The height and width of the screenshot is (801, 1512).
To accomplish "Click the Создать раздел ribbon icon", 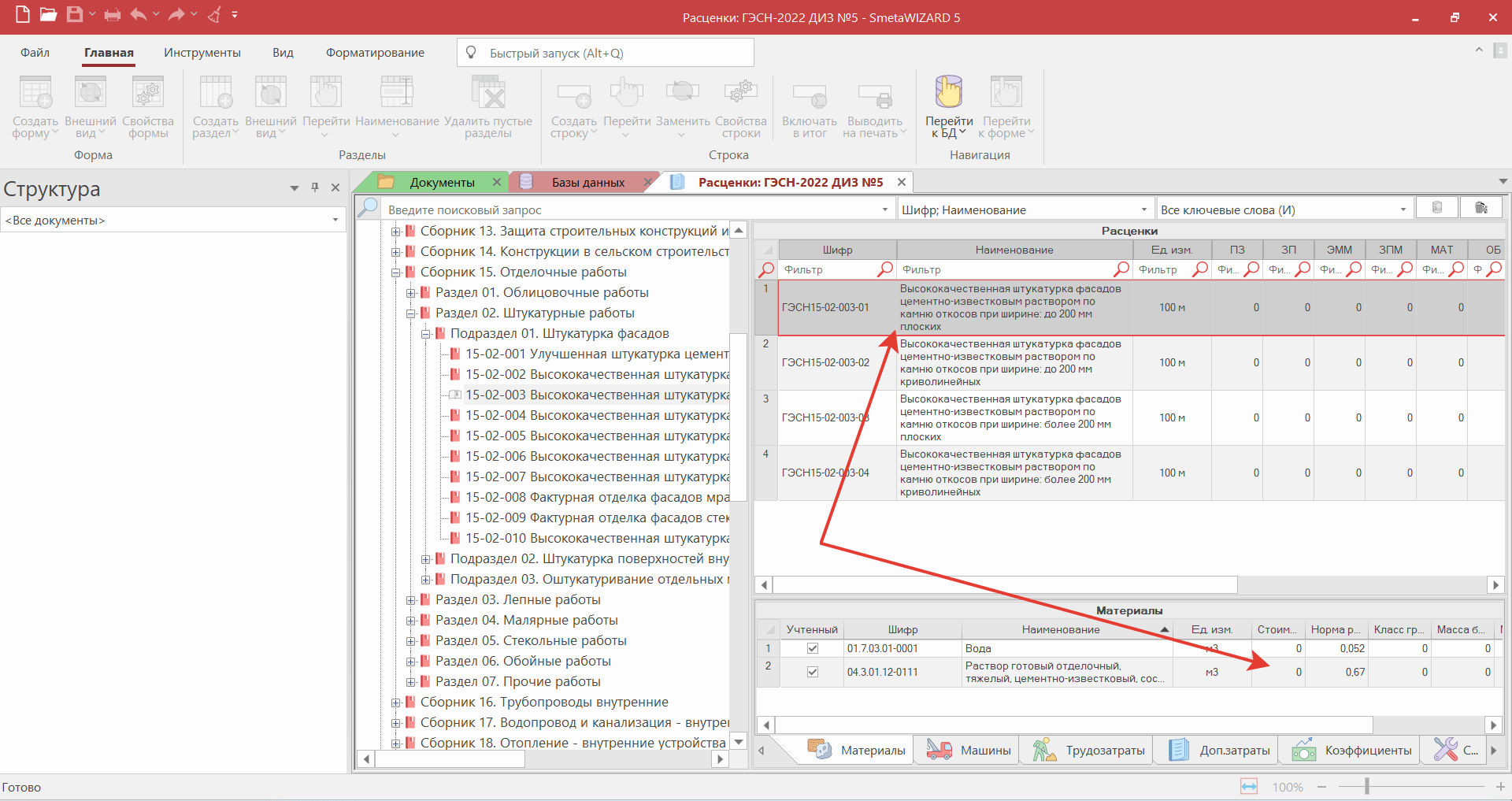I will pos(216,91).
